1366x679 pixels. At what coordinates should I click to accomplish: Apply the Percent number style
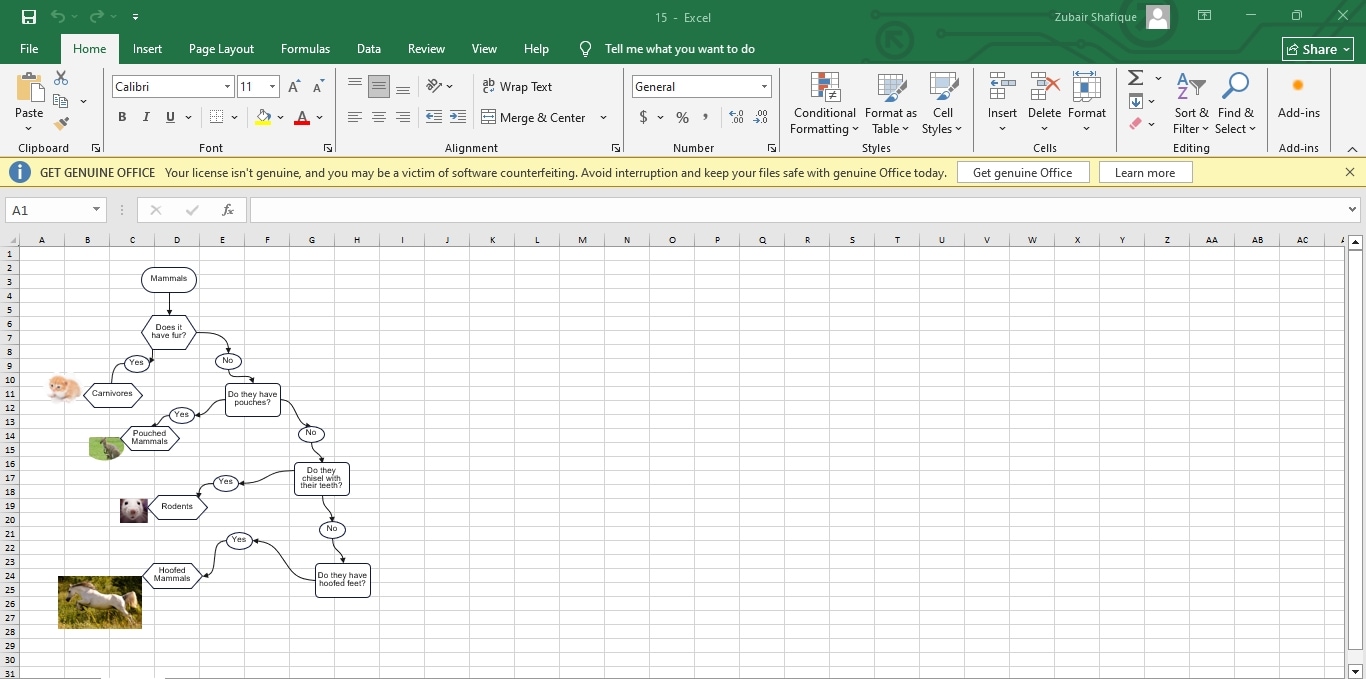coord(682,117)
